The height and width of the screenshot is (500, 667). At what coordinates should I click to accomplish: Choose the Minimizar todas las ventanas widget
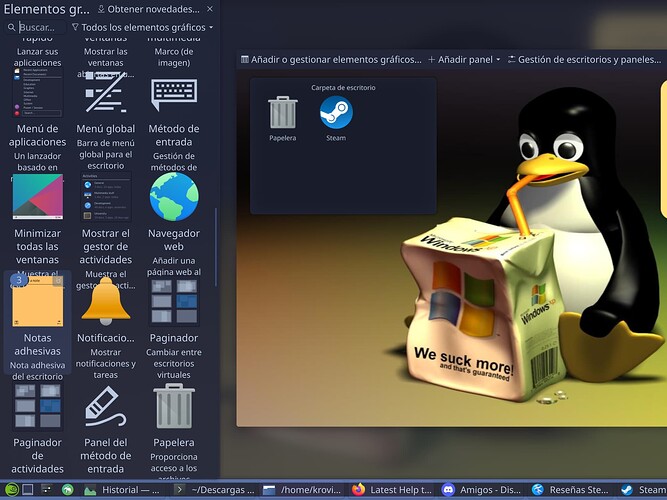point(37,197)
